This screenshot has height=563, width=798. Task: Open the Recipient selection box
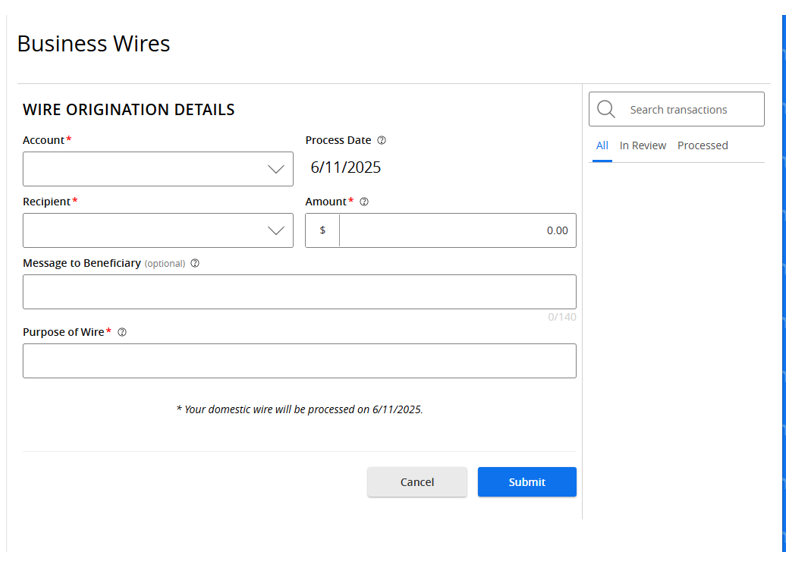(158, 231)
